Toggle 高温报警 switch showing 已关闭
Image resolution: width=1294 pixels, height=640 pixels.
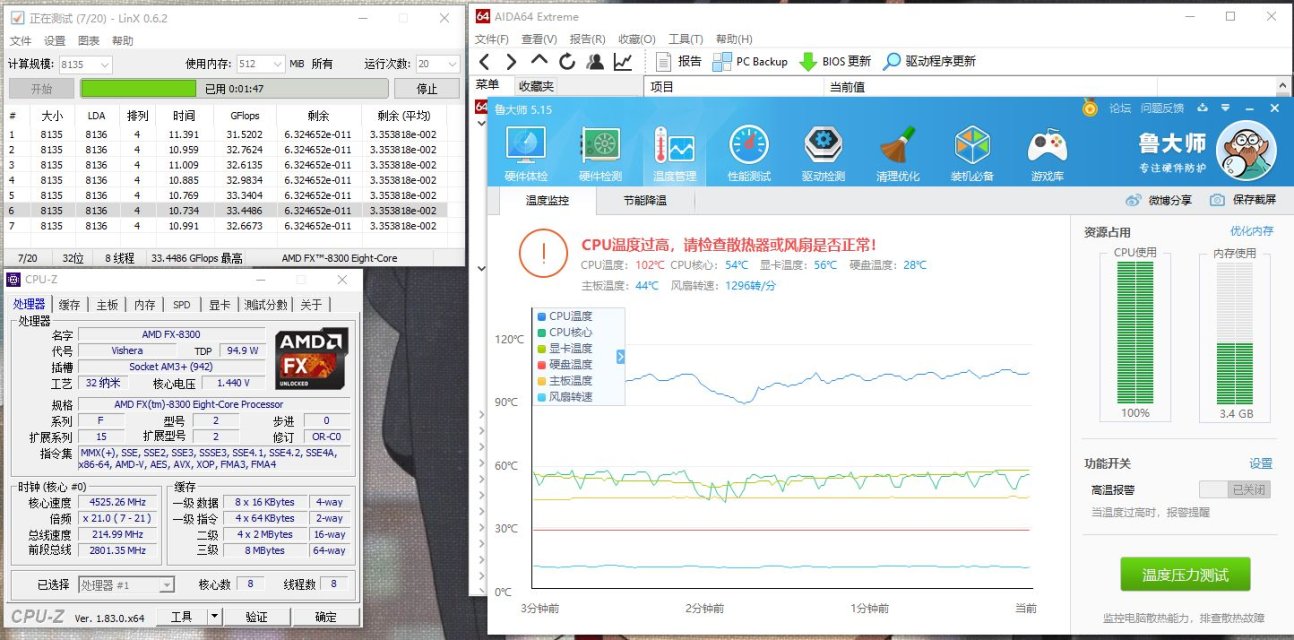click(1236, 490)
